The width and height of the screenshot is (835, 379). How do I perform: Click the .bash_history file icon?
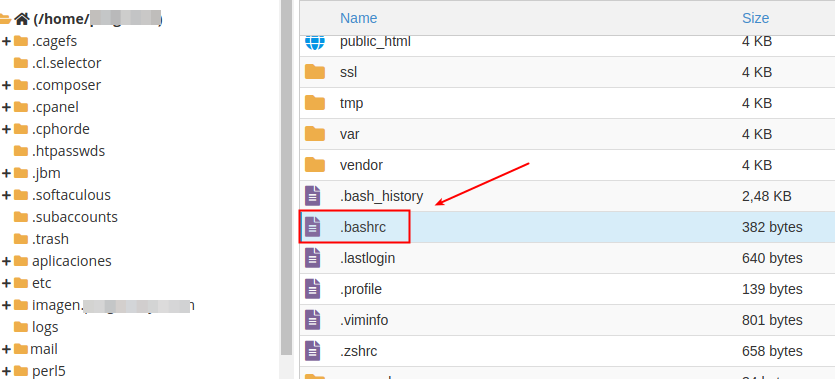[313, 196]
